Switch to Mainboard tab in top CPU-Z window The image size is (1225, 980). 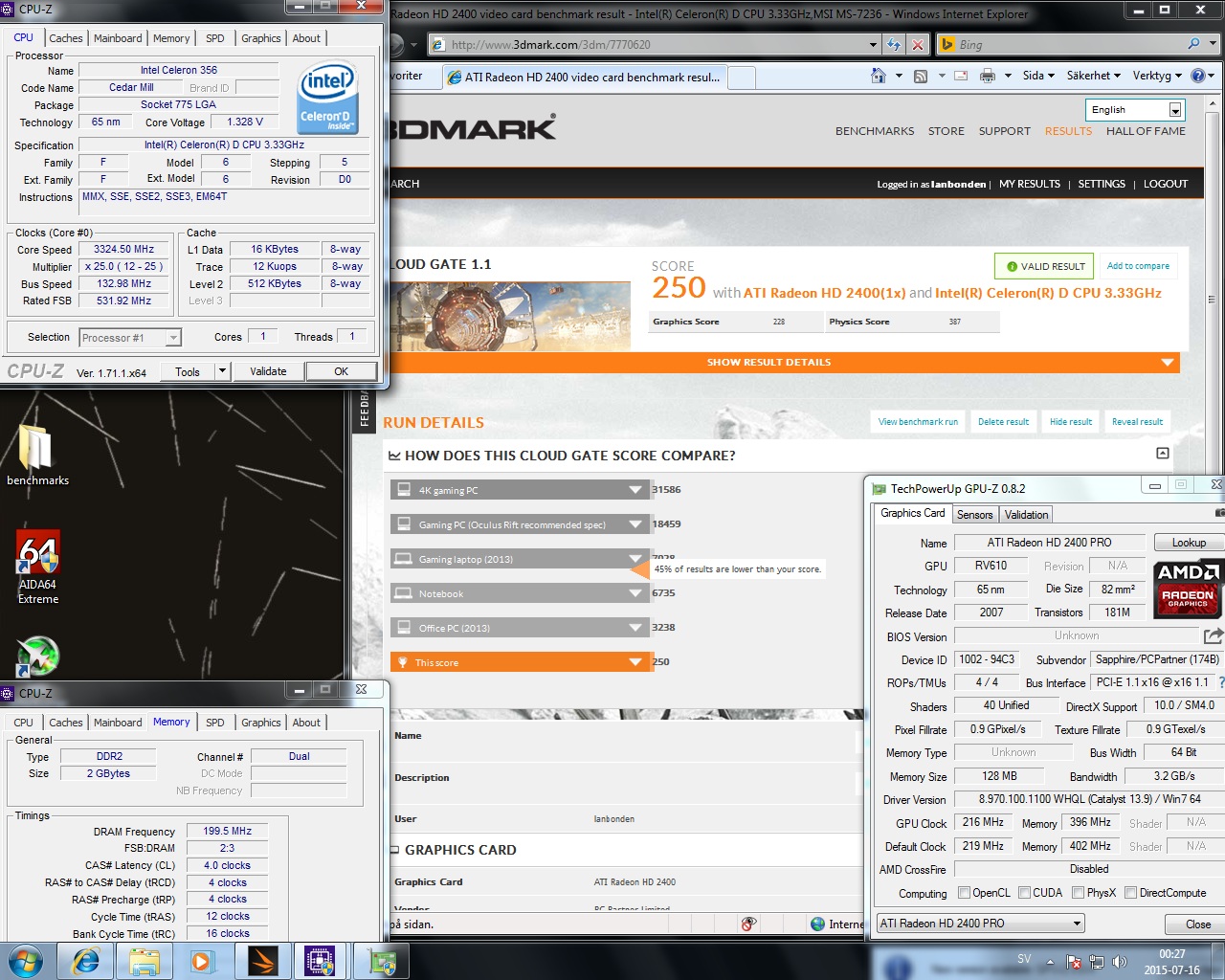pos(118,38)
